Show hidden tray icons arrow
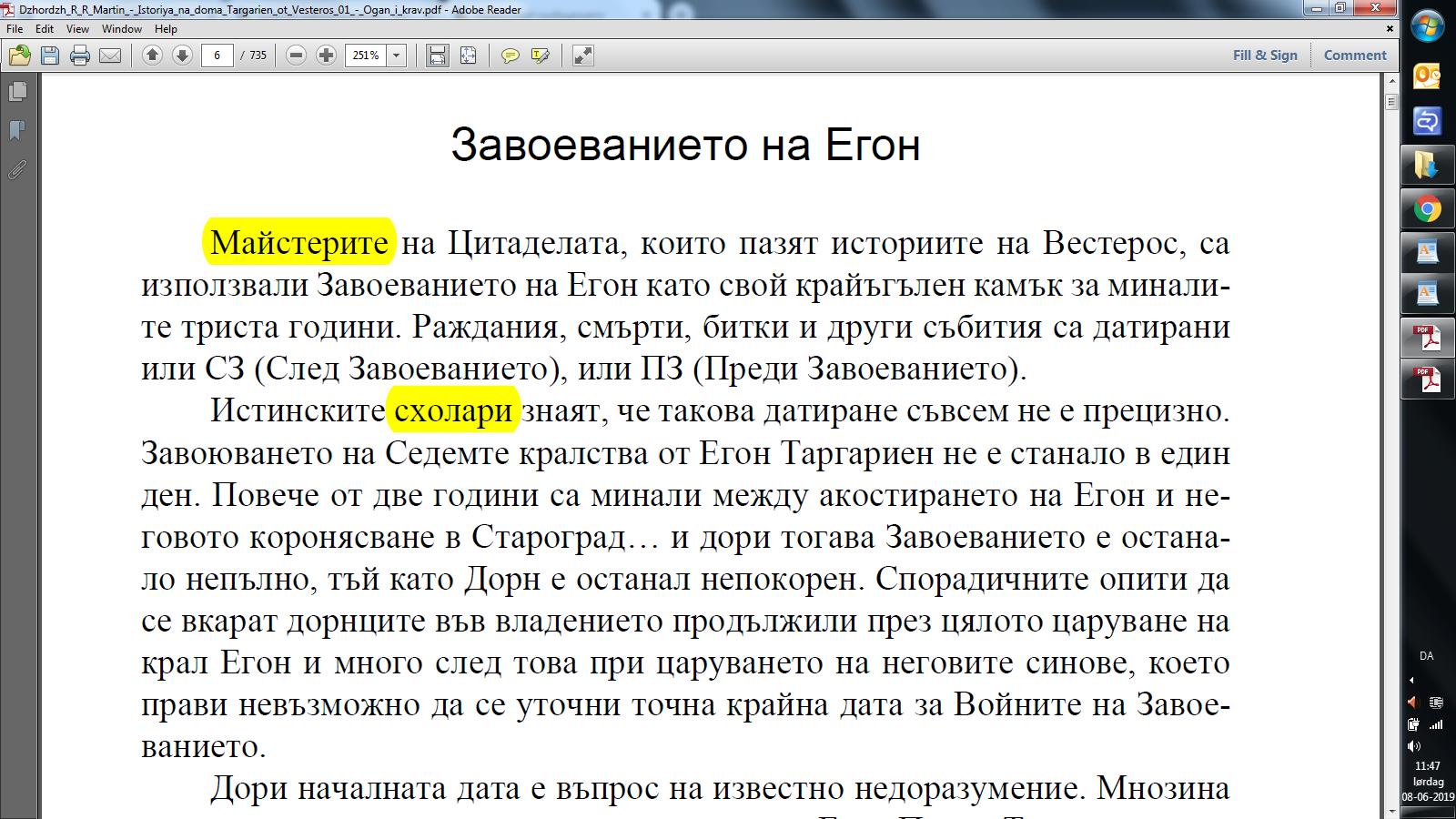This screenshot has height=819, width=1456. (1411, 680)
